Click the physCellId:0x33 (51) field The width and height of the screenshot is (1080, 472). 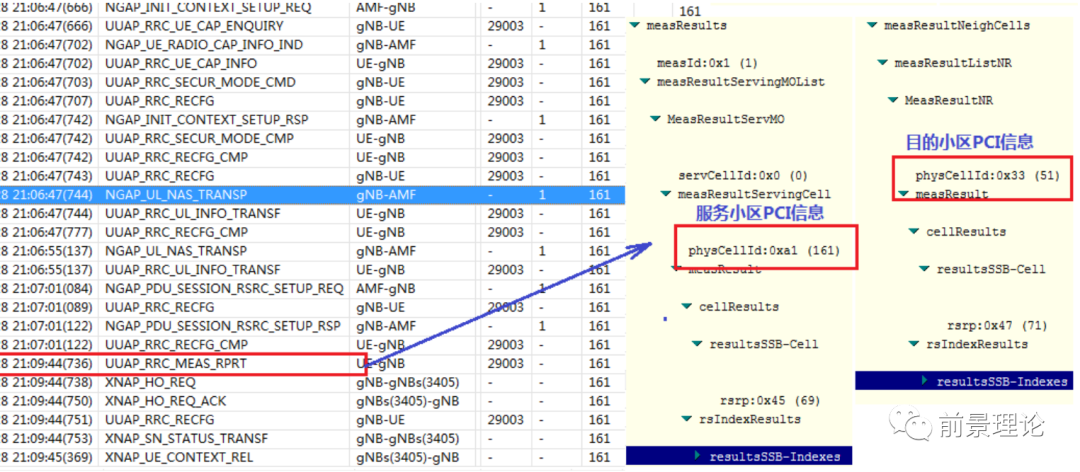point(987,175)
